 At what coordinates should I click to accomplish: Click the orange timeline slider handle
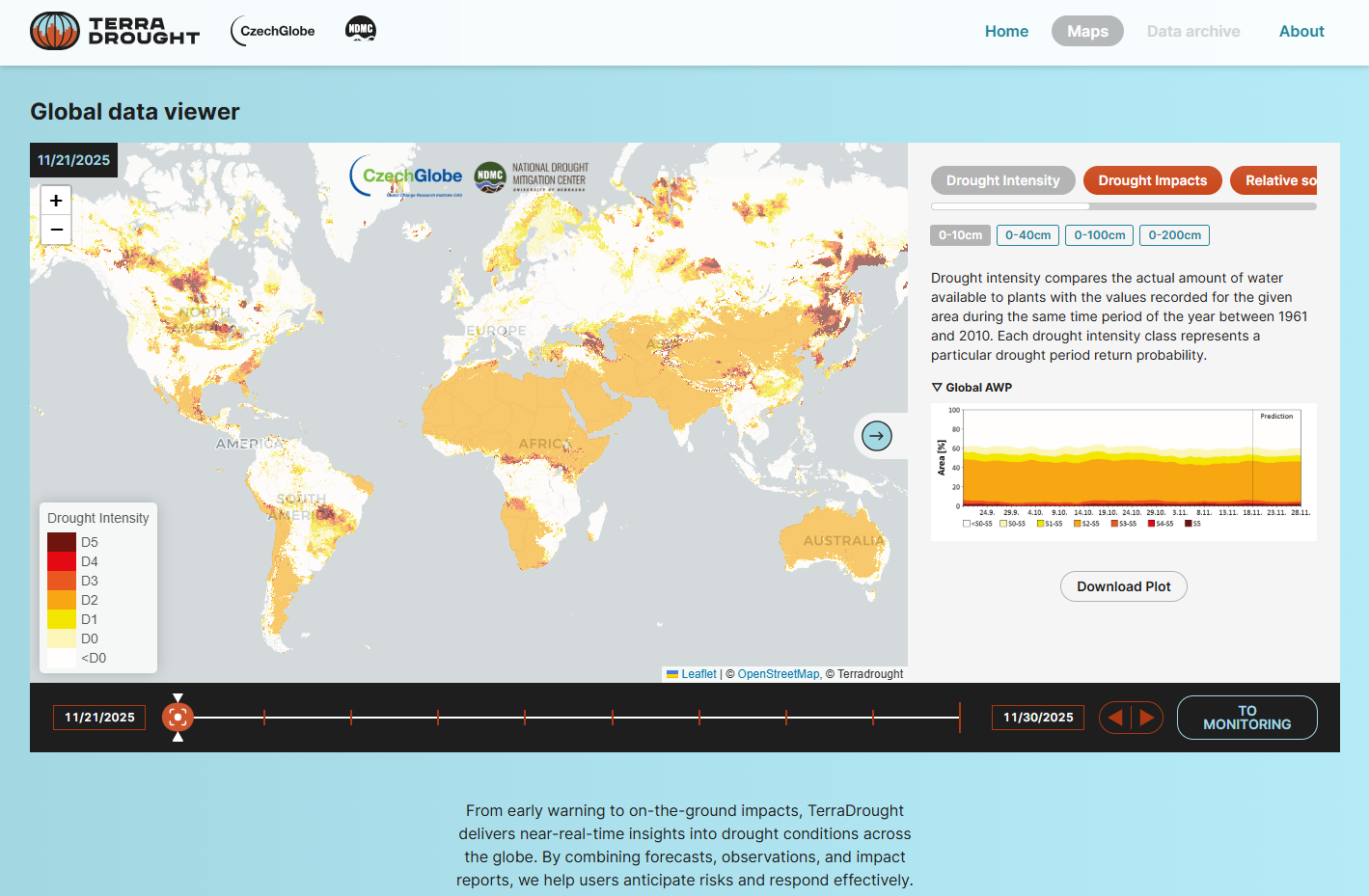pyautogui.click(x=178, y=718)
